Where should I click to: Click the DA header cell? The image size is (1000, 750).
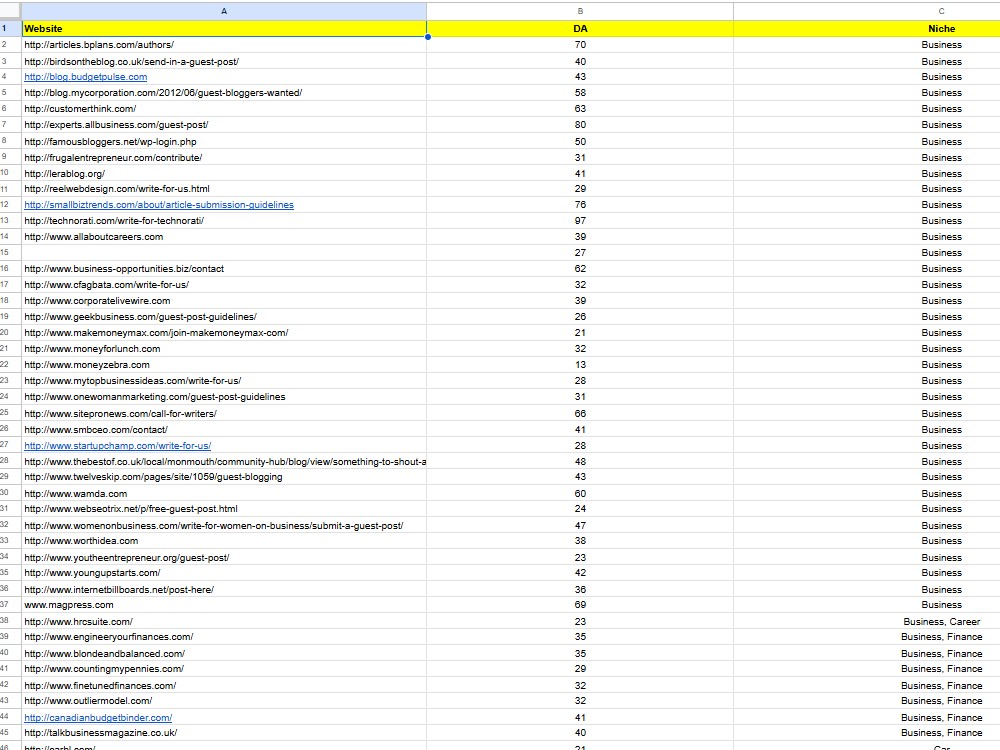pyautogui.click(x=580, y=29)
